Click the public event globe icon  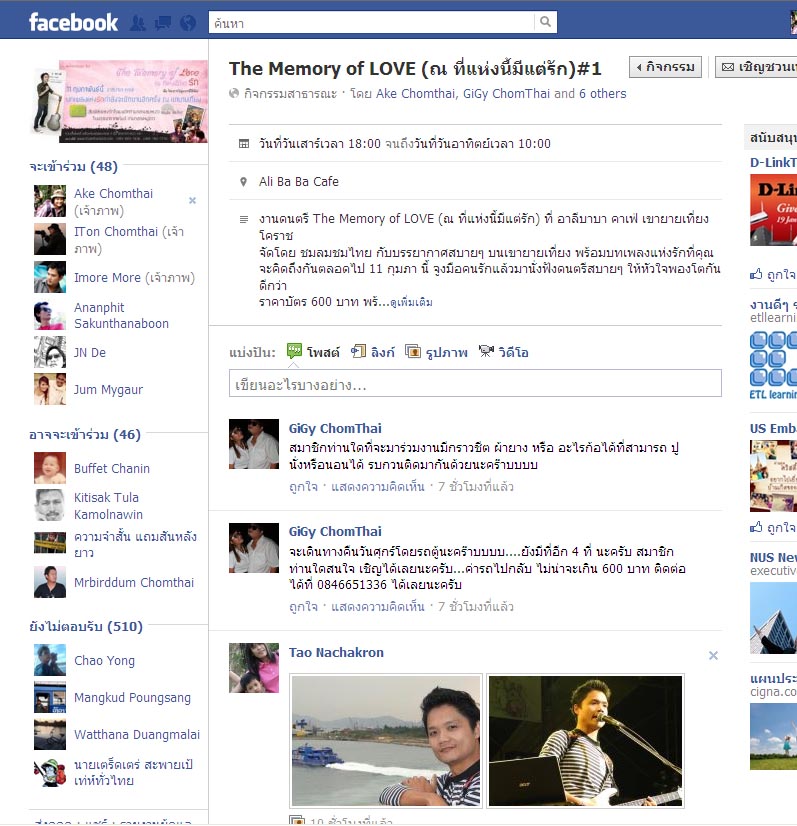tap(234, 93)
